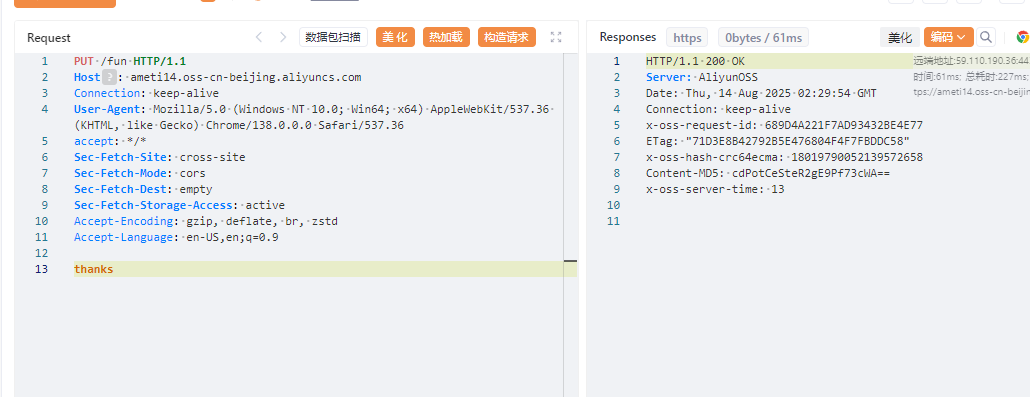This screenshot has width=1030, height=397.
Task: Expand the Request panel to fullscreen
Action: pyautogui.click(x=556, y=37)
